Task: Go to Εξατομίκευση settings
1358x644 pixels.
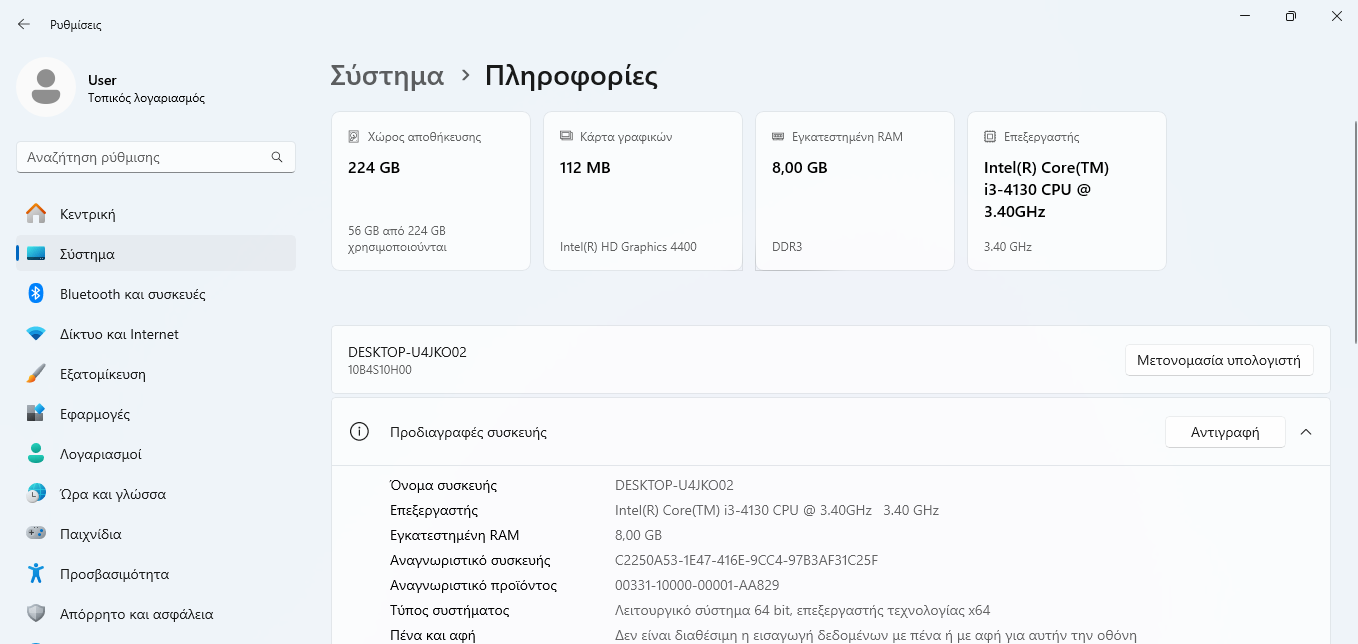Action: [x=156, y=374]
